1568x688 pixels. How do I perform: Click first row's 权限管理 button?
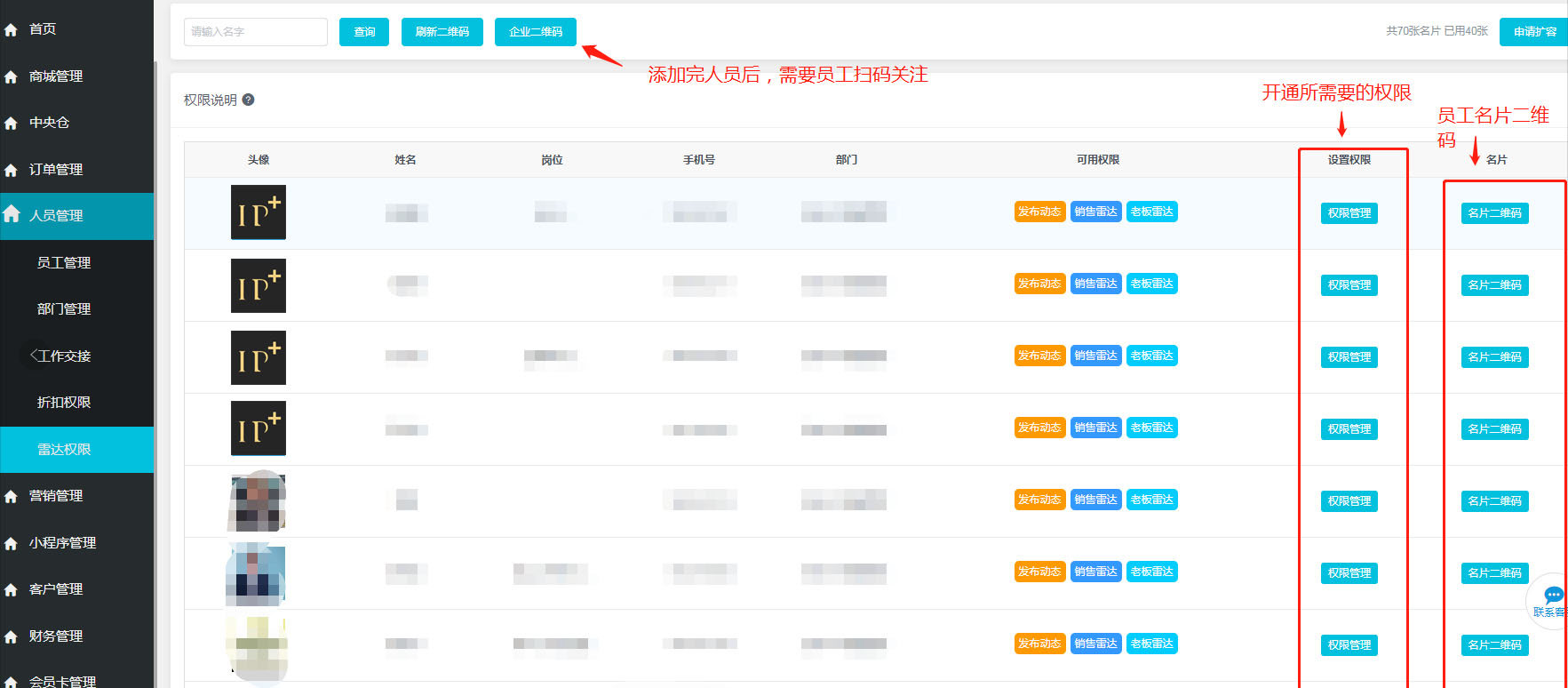tap(1349, 213)
